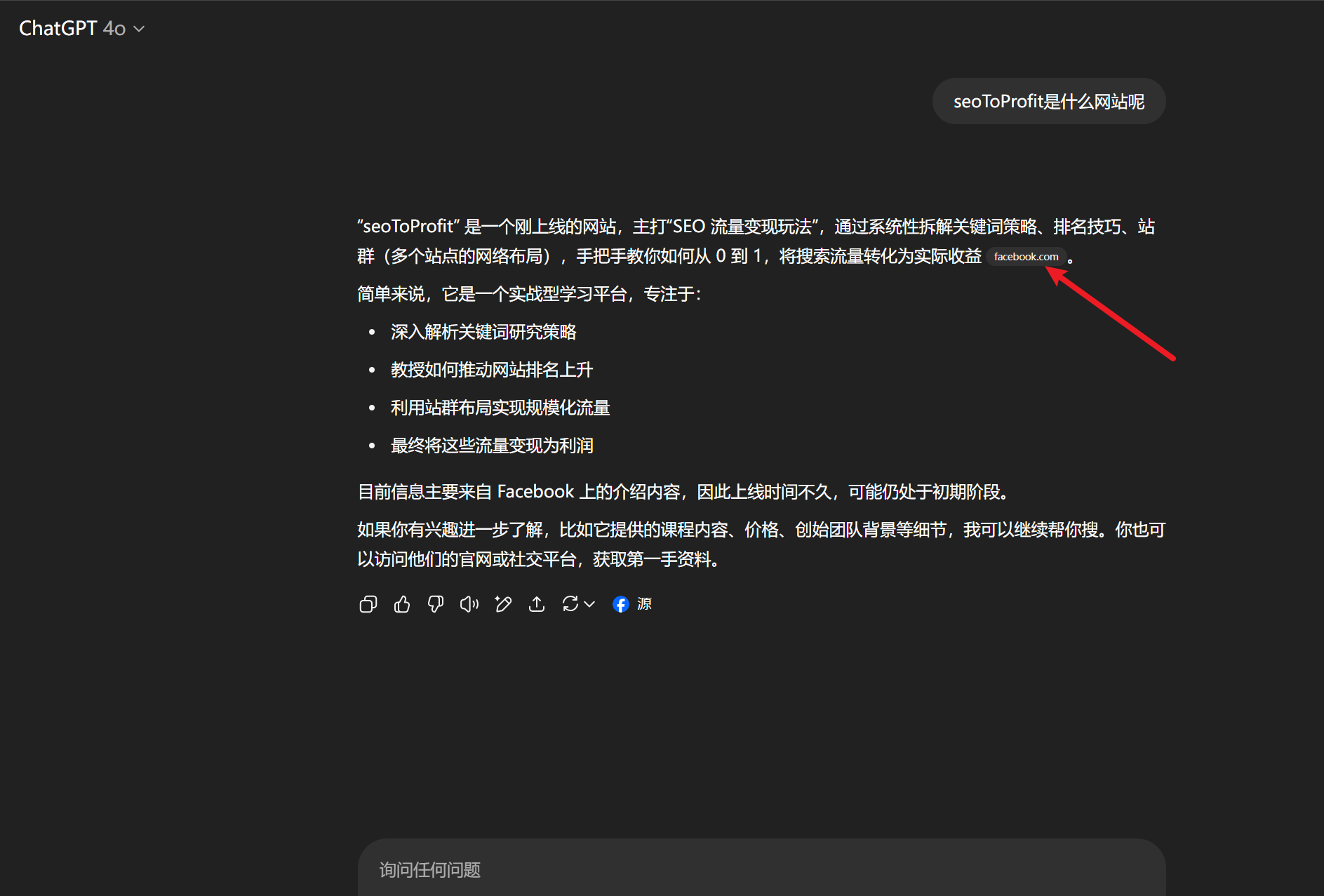Copy the response with the copy icon
The image size is (1324, 896).
(368, 604)
